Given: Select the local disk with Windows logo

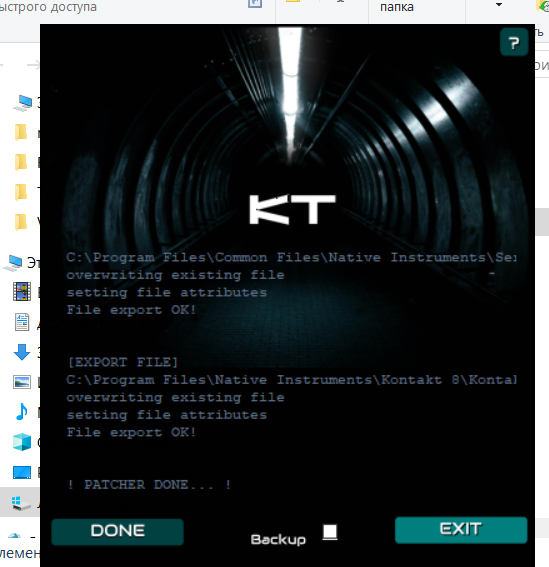Looking at the screenshot, I should coord(20,503).
